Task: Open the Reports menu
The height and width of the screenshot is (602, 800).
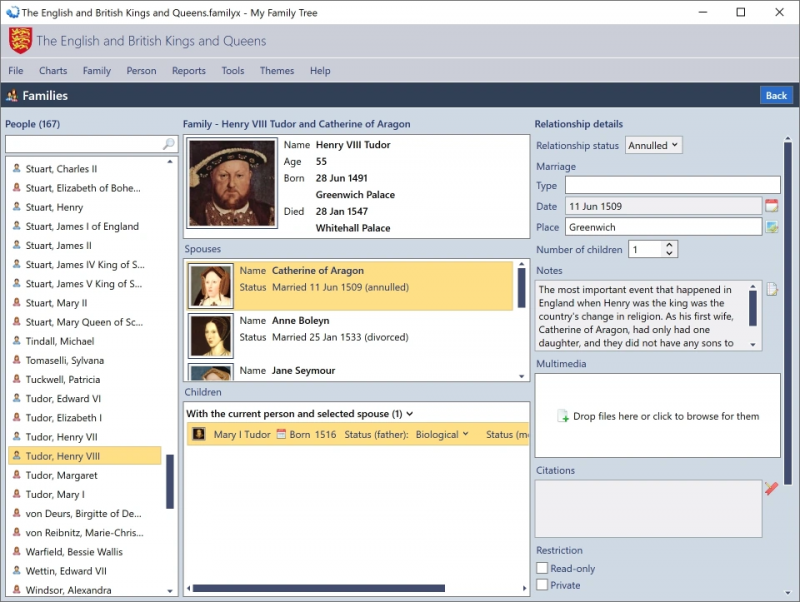Action: point(189,70)
